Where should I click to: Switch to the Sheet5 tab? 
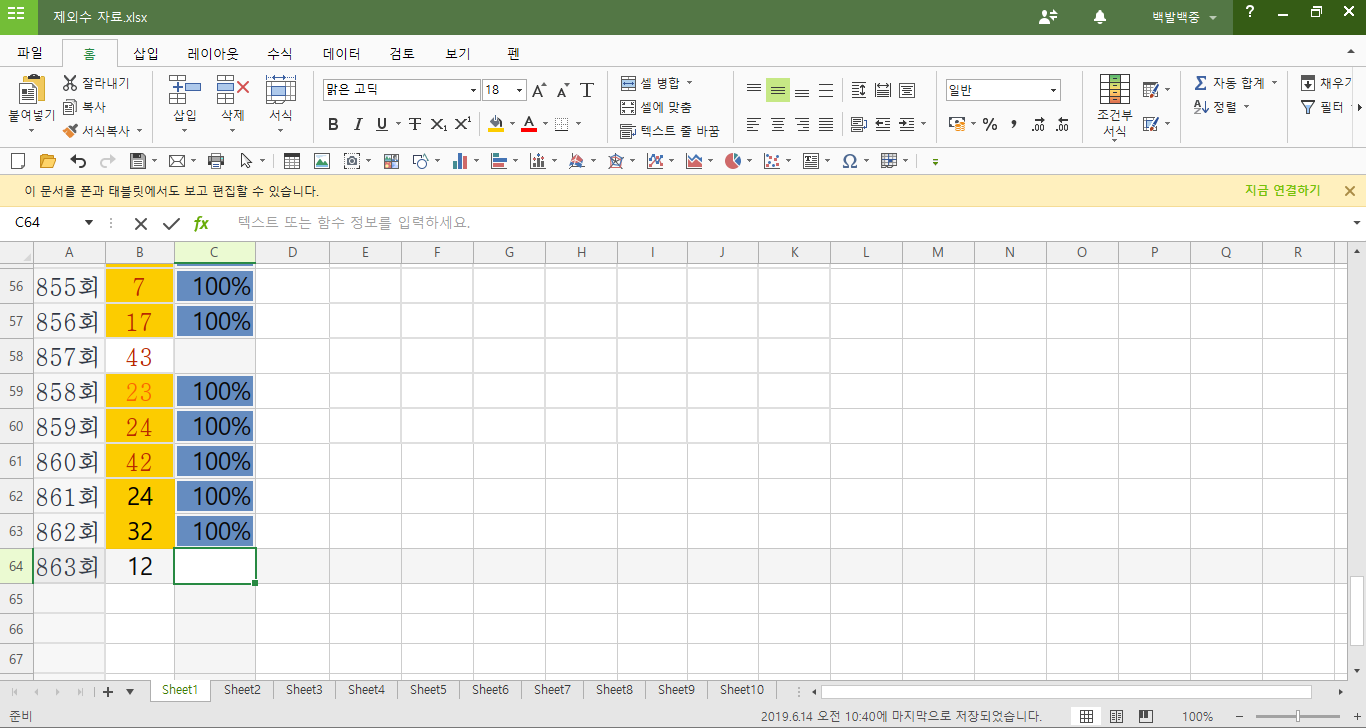click(428, 690)
